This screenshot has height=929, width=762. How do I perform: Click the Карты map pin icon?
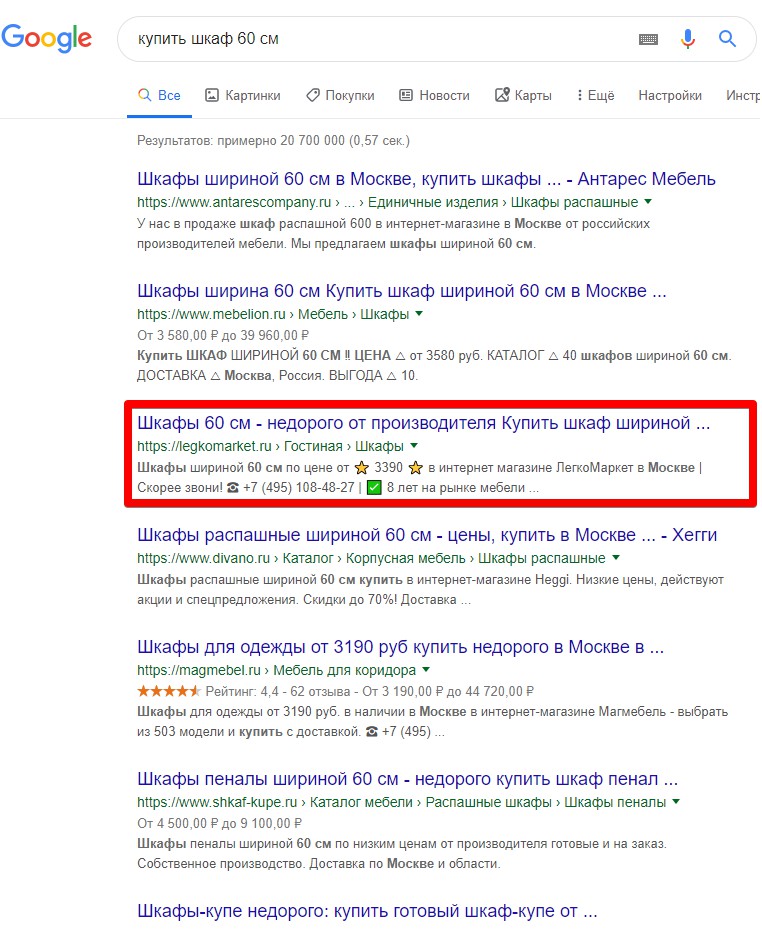502,95
